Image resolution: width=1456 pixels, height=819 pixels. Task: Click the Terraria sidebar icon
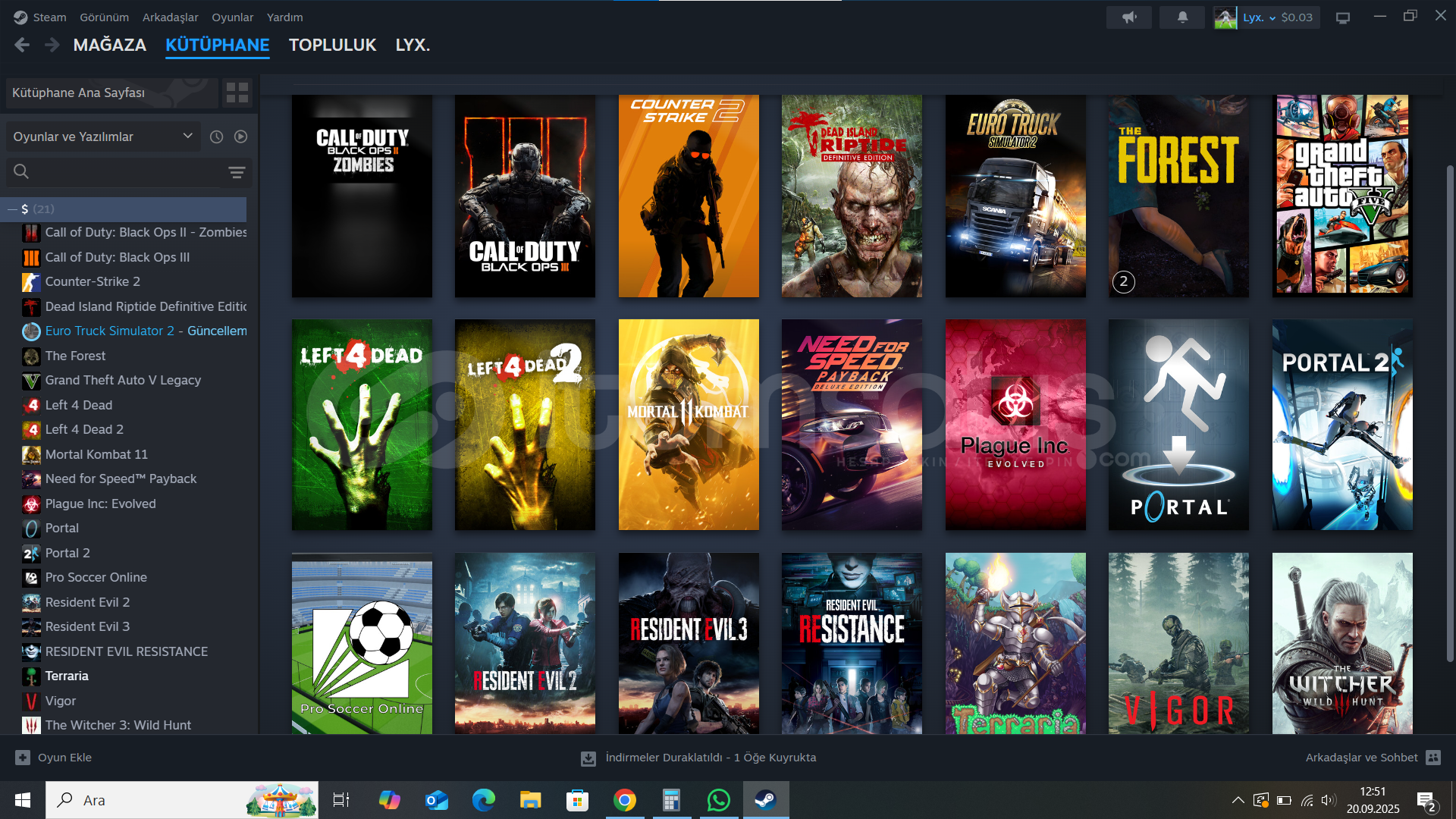click(x=31, y=676)
